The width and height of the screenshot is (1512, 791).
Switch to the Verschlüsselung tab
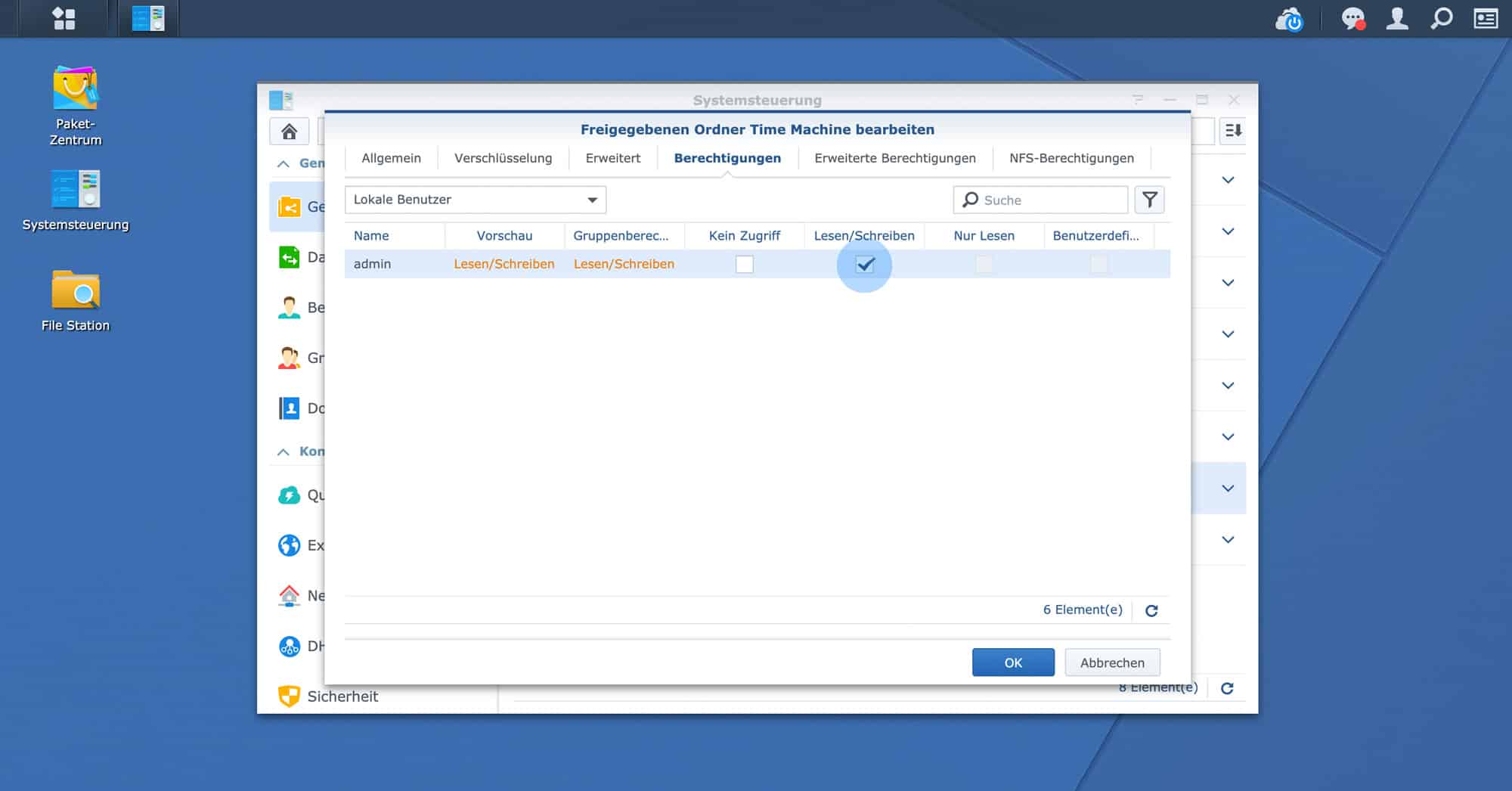coord(503,158)
